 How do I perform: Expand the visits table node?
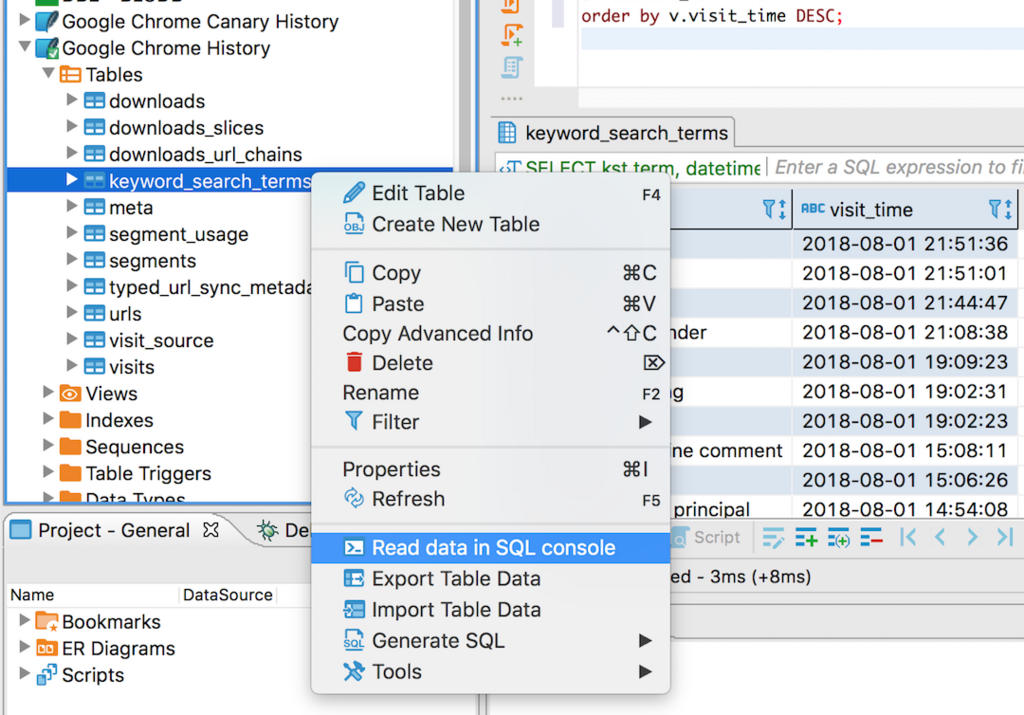coord(72,366)
